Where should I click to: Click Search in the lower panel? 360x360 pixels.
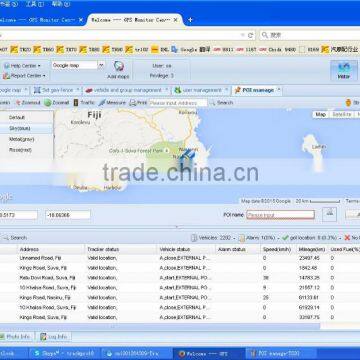coord(15,238)
